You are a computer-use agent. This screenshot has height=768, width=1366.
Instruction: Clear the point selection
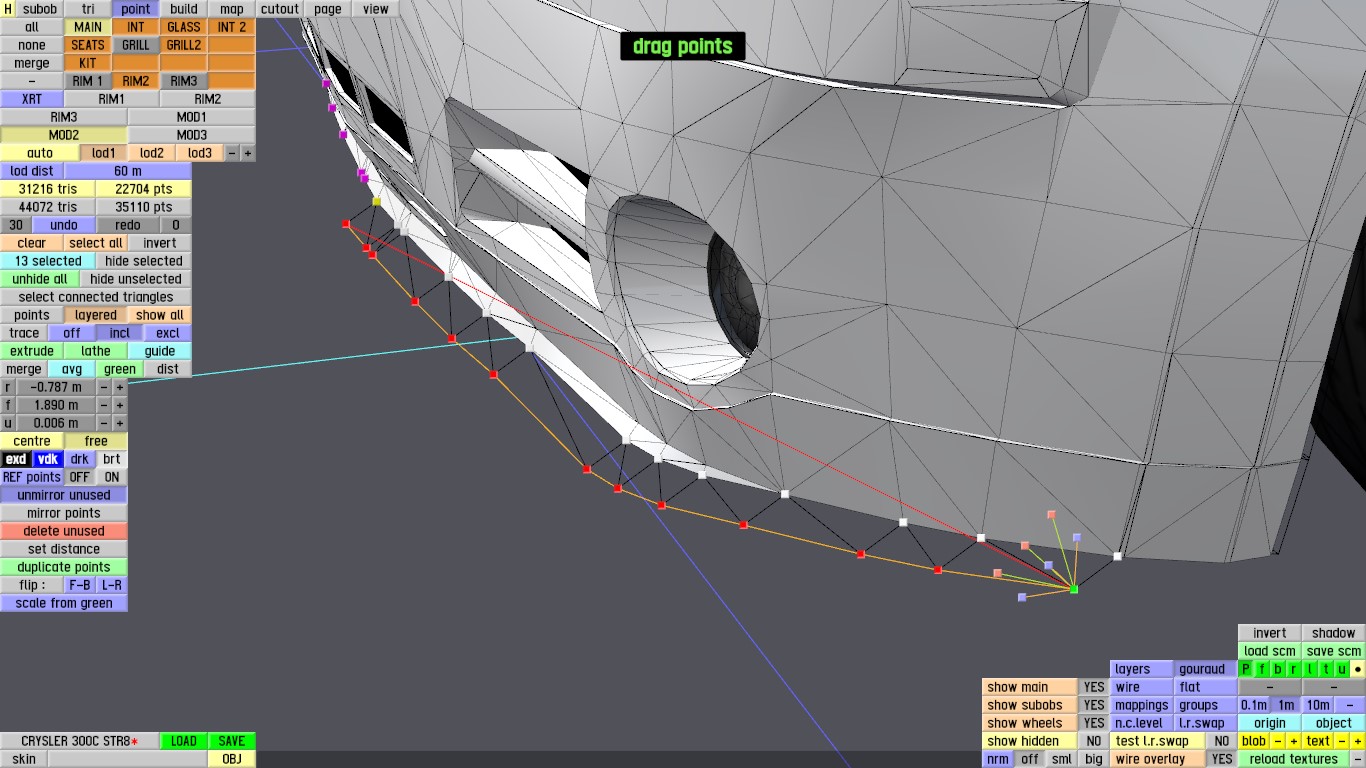coord(32,243)
